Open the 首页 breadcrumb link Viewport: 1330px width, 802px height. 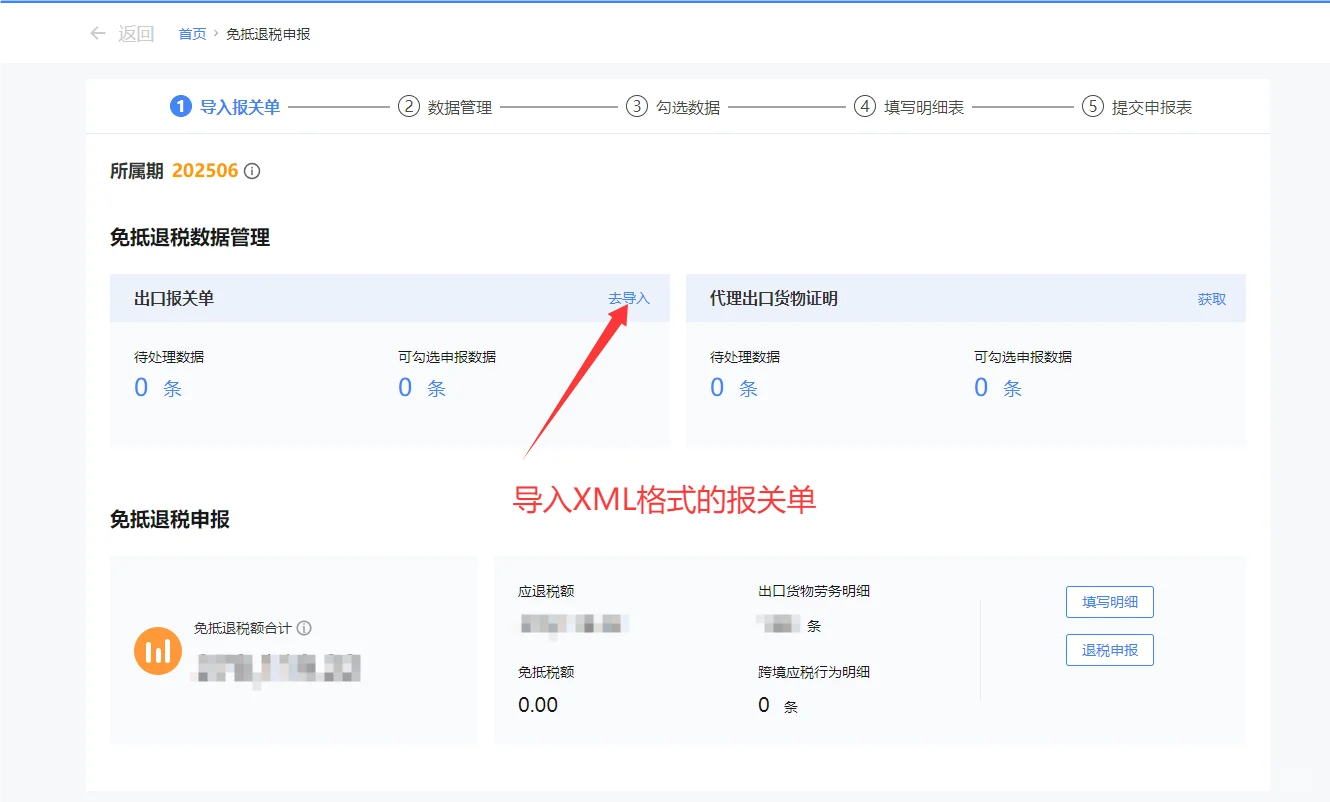[x=191, y=33]
